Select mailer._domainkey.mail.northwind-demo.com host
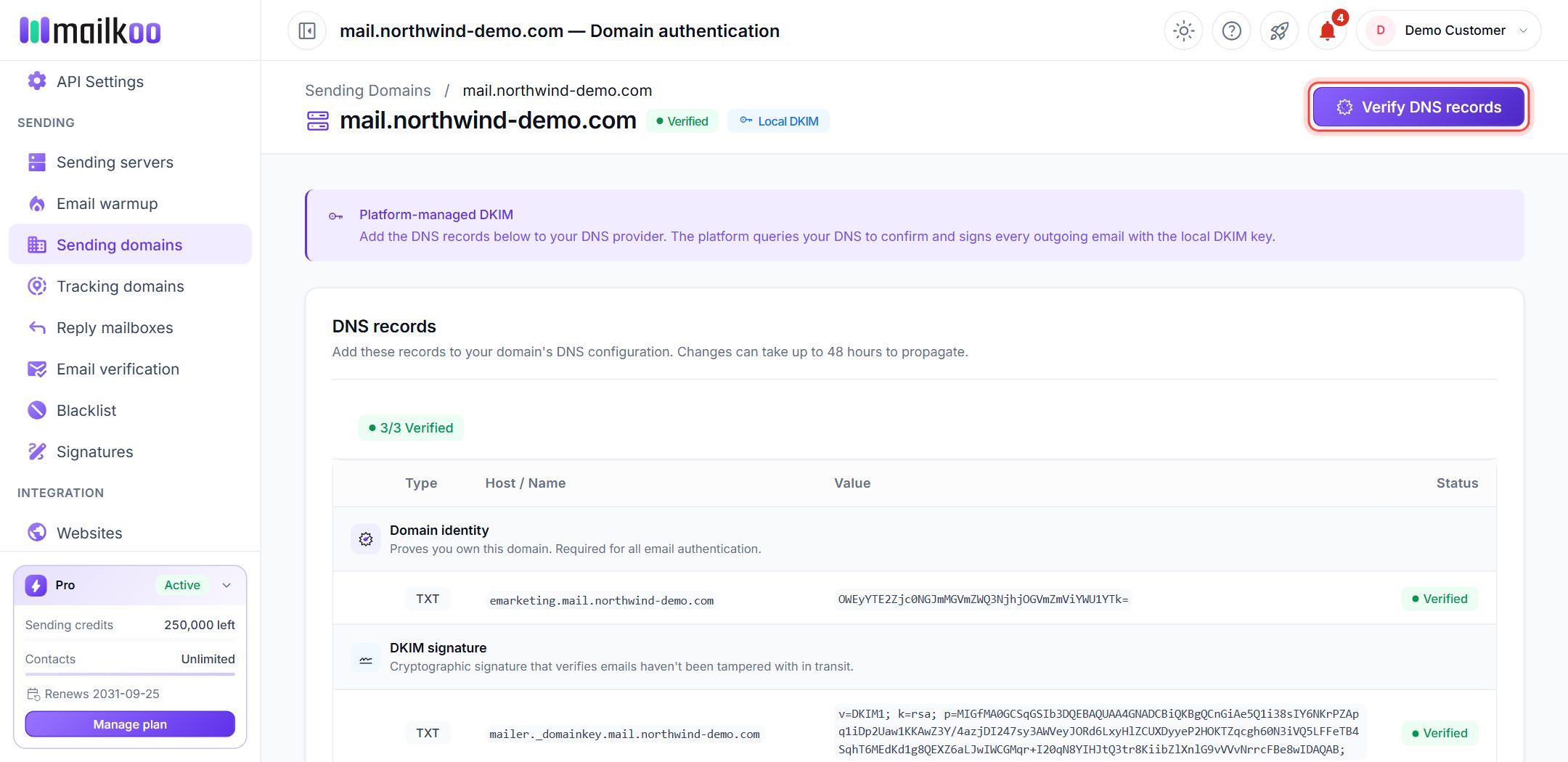This screenshot has width=1568, height=762. (624, 734)
